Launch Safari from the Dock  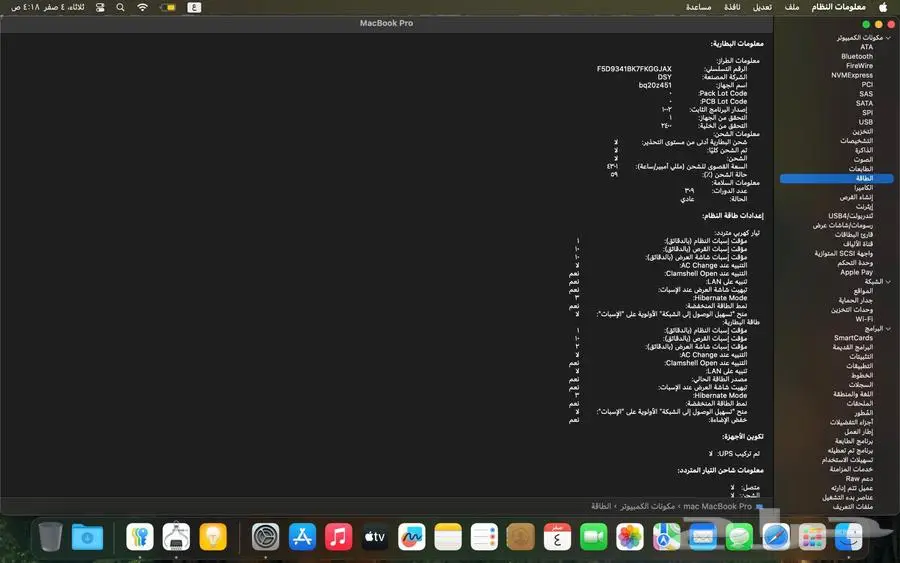click(775, 537)
